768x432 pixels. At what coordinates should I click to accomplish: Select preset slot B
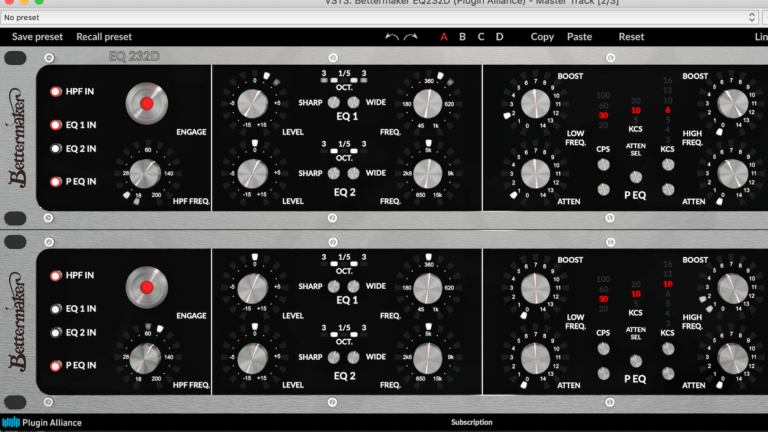point(462,37)
